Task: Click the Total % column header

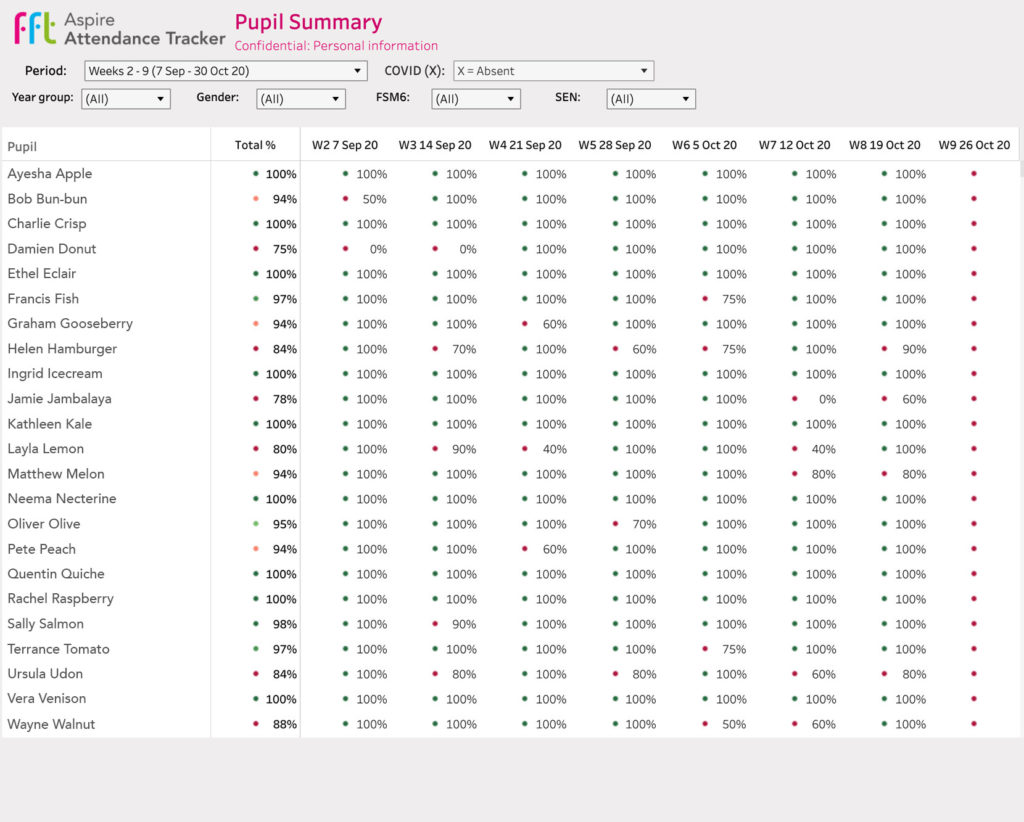Action: [x=255, y=145]
